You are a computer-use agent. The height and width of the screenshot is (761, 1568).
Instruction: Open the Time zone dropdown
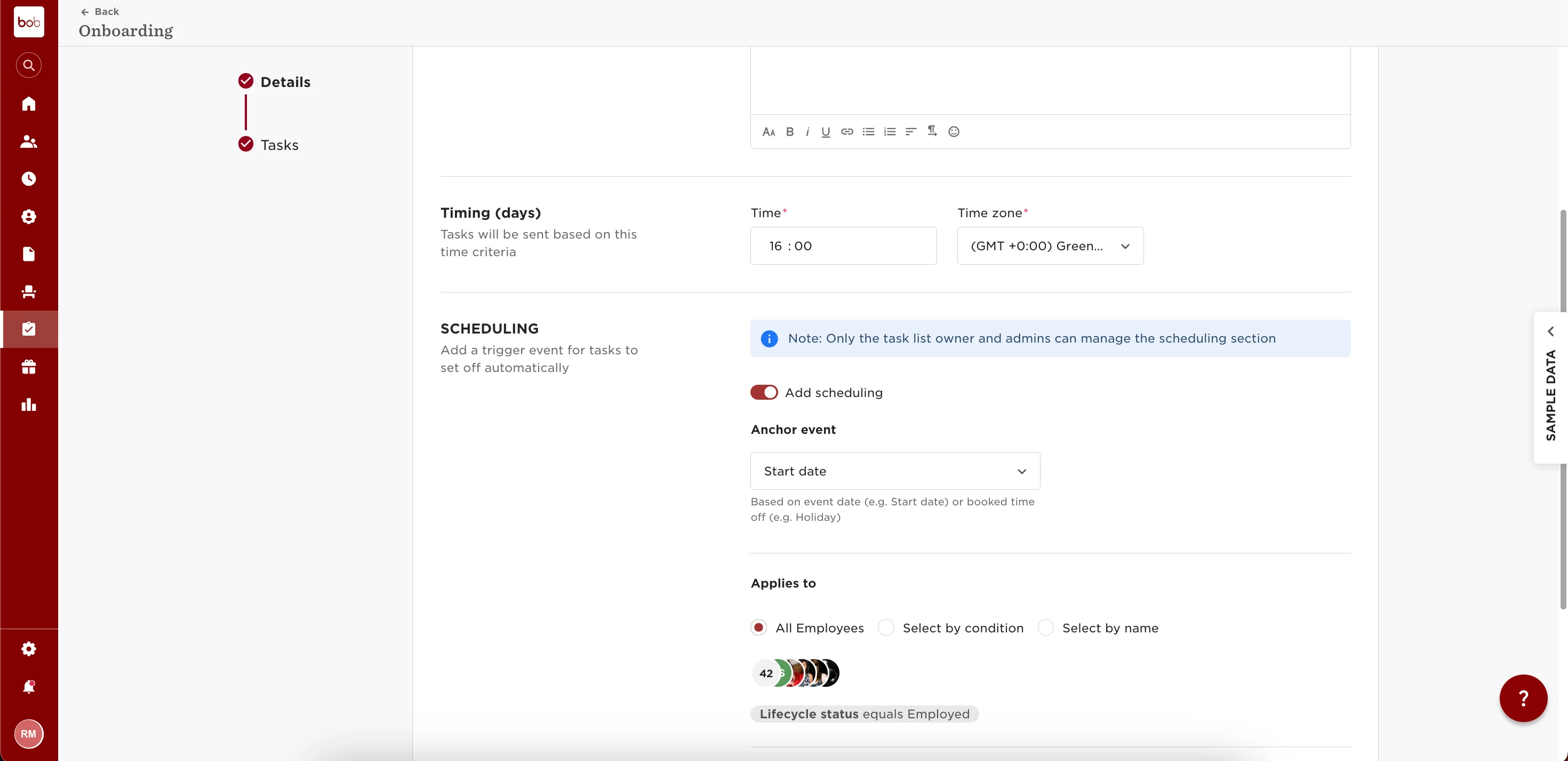1050,246
